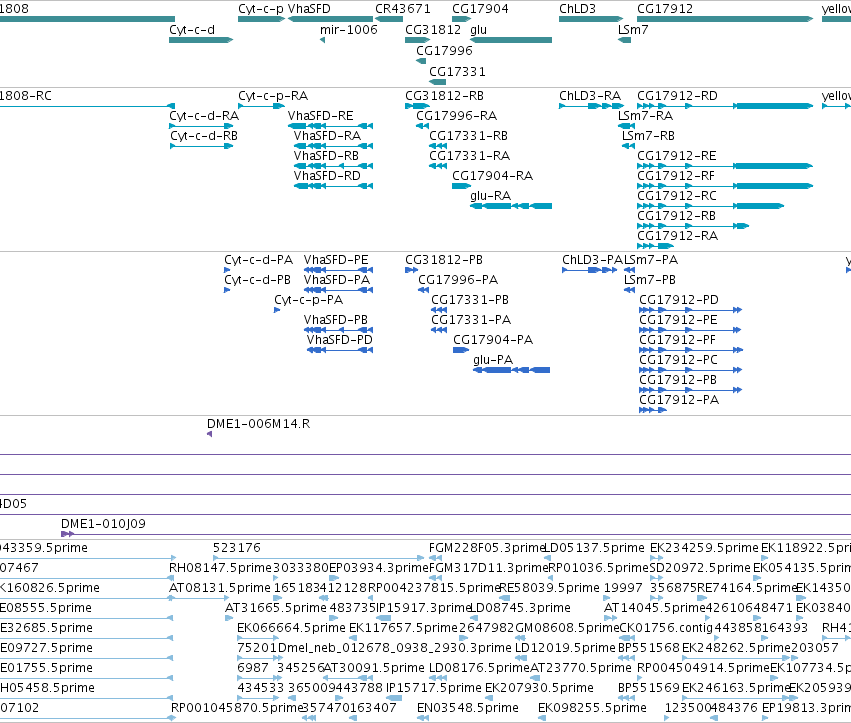This screenshot has width=851, height=723.
Task: Select the VhaSFD-RE transcript label
Action: tap(321, 116)
